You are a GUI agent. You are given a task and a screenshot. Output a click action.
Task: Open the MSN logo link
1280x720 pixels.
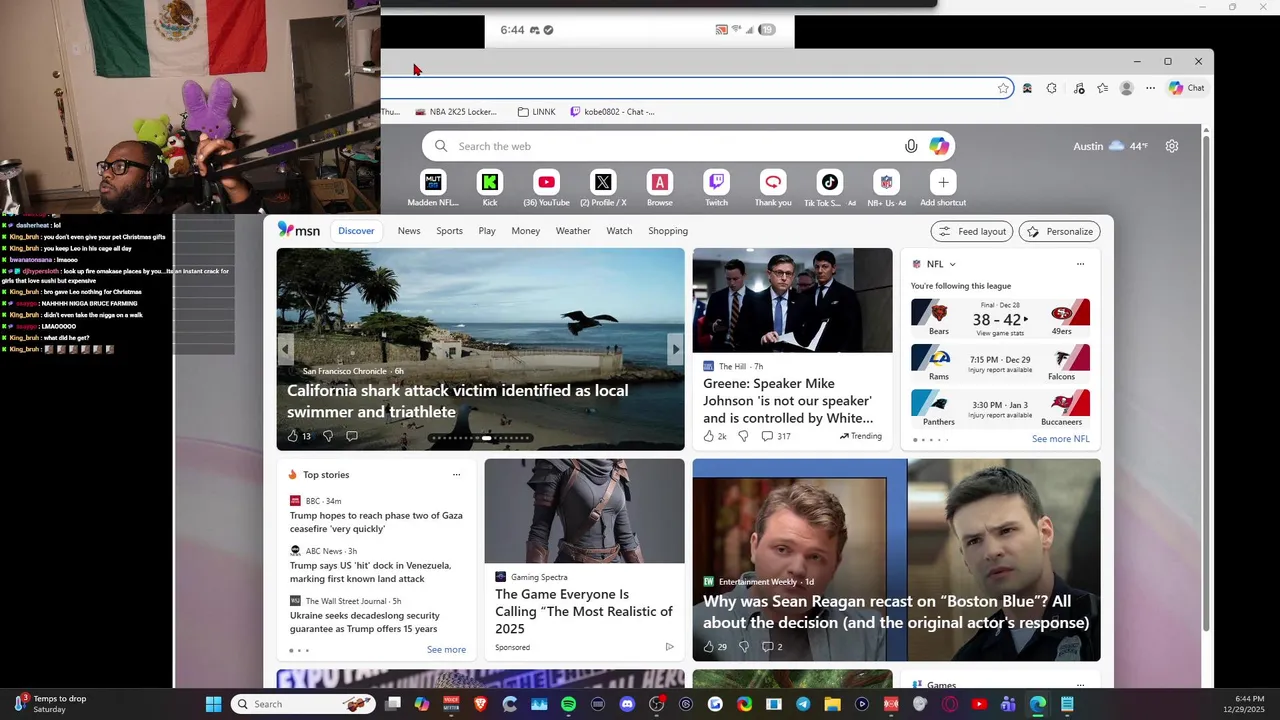click(x=299, y=230)
